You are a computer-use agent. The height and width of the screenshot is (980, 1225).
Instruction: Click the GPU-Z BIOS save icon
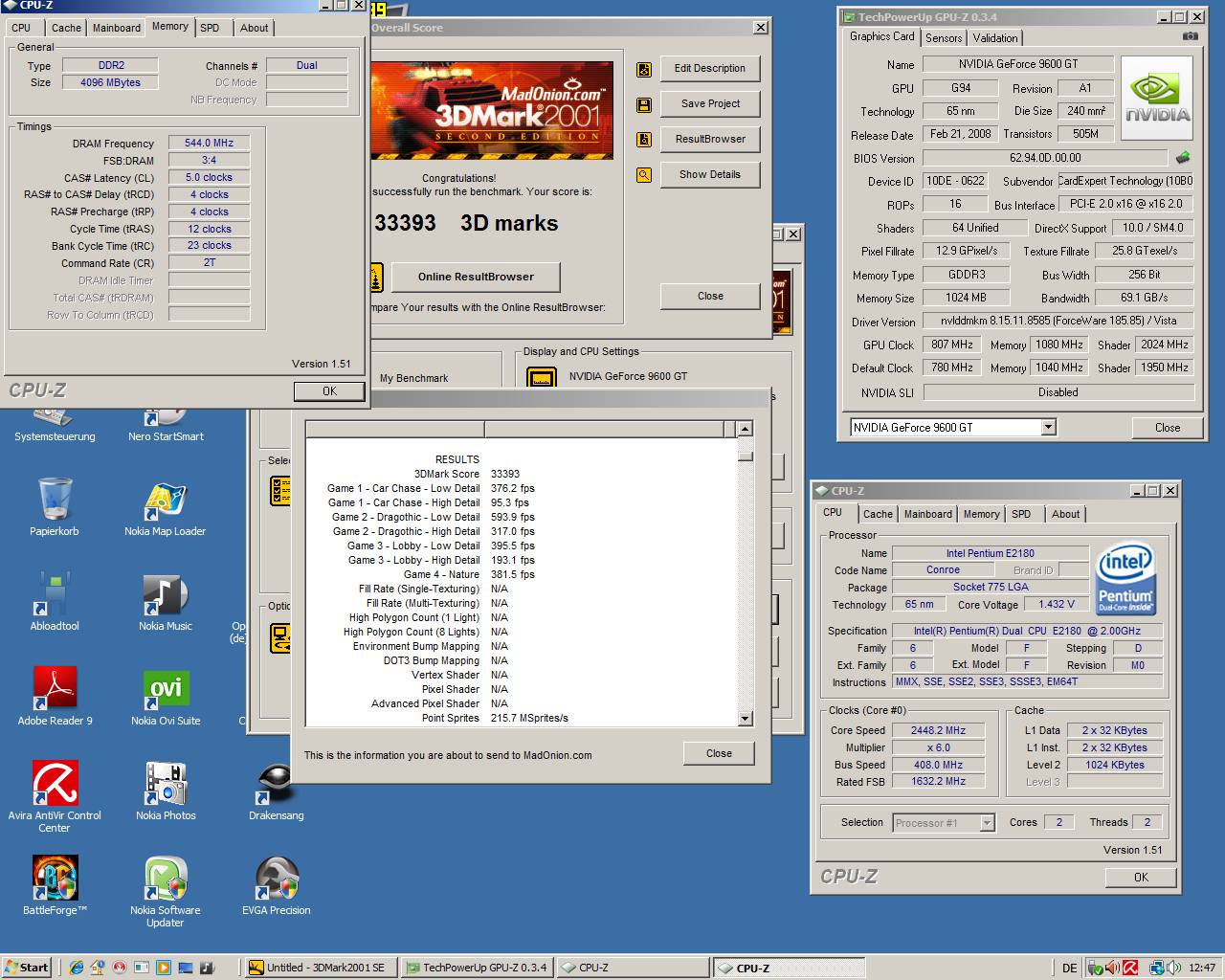(x=1183, y=158)
